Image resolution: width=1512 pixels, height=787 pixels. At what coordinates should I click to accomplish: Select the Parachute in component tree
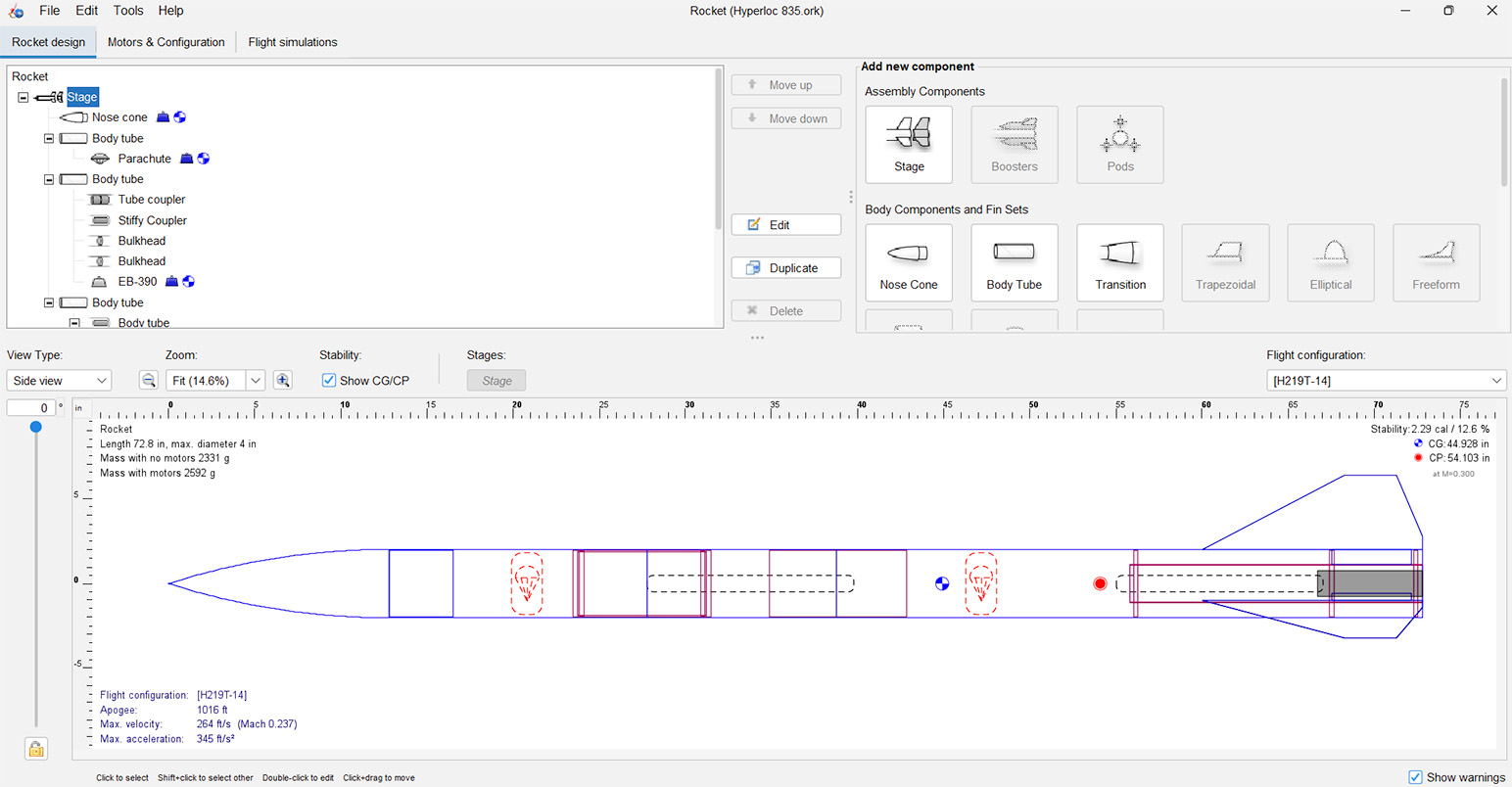tap(144, 159)
